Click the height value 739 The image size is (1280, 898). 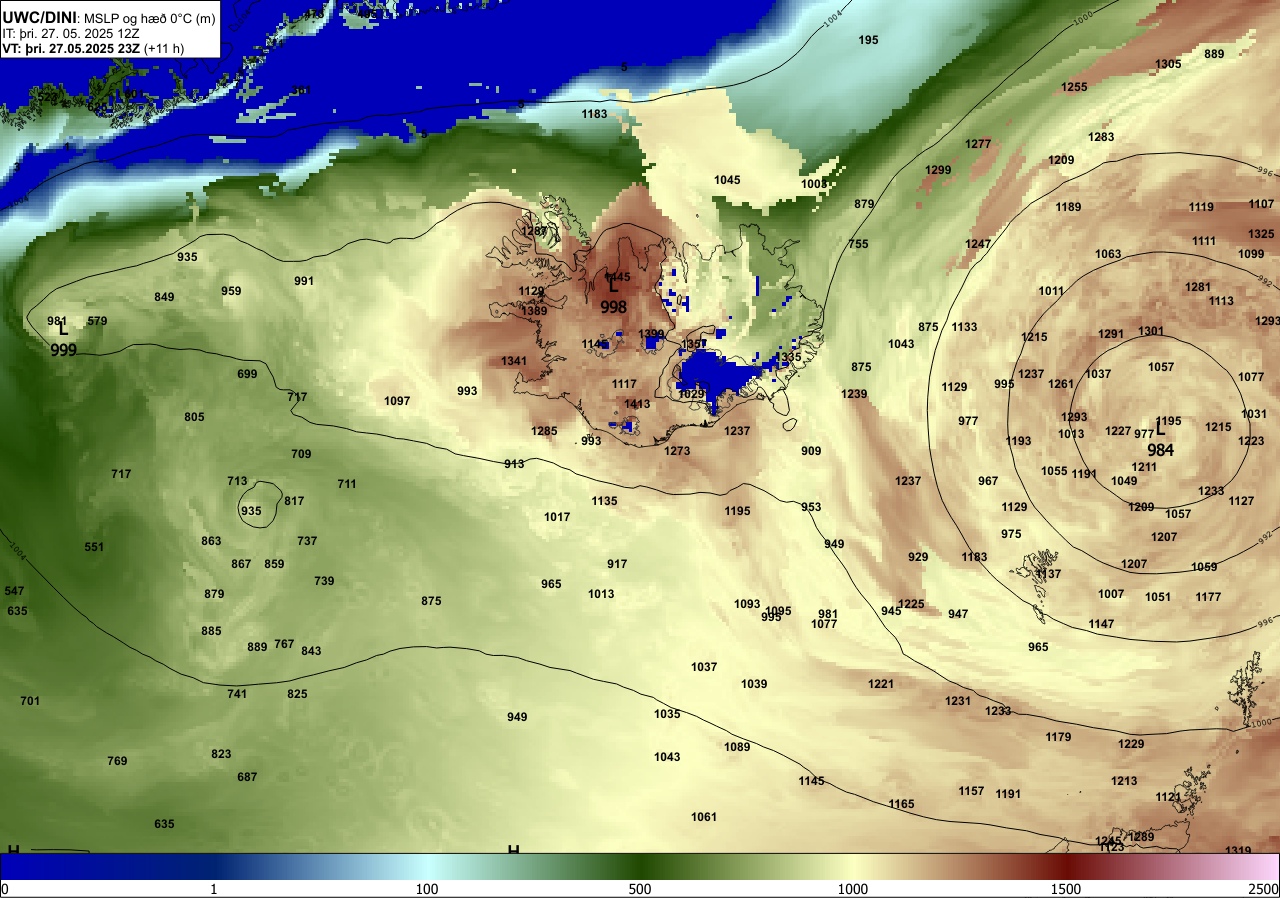click(324, 581)
